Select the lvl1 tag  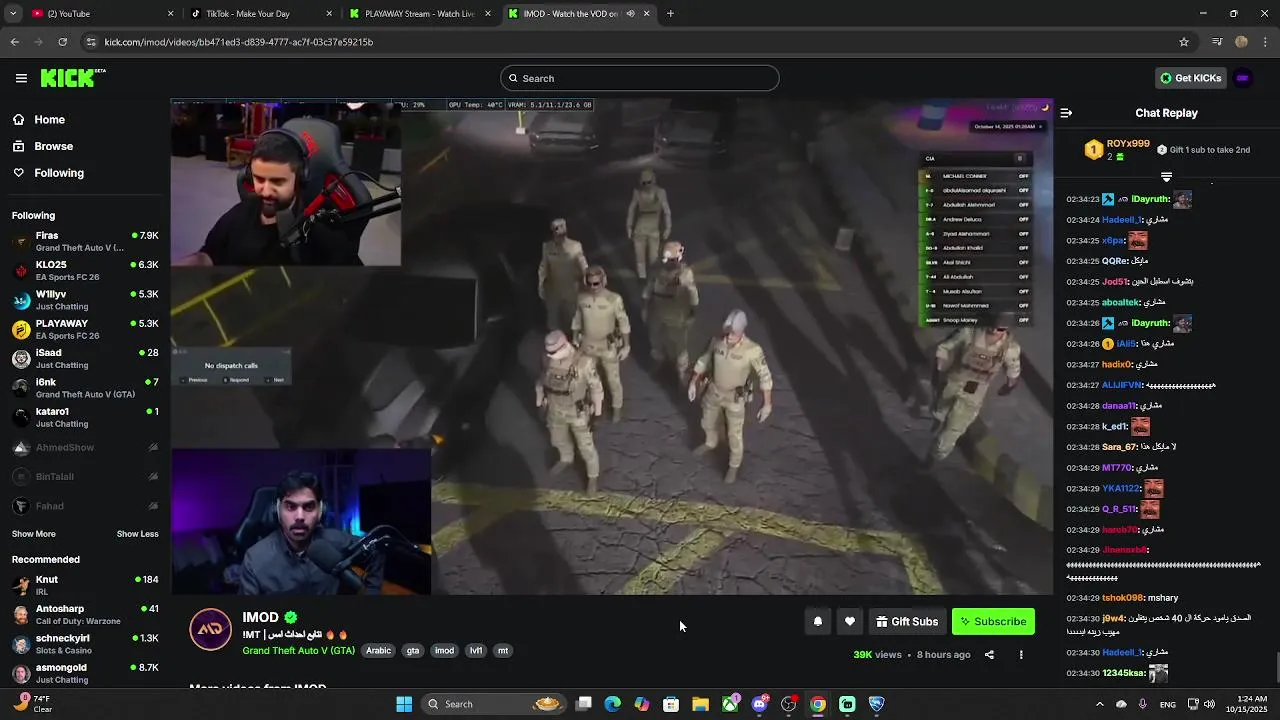[x=476, y=651]
